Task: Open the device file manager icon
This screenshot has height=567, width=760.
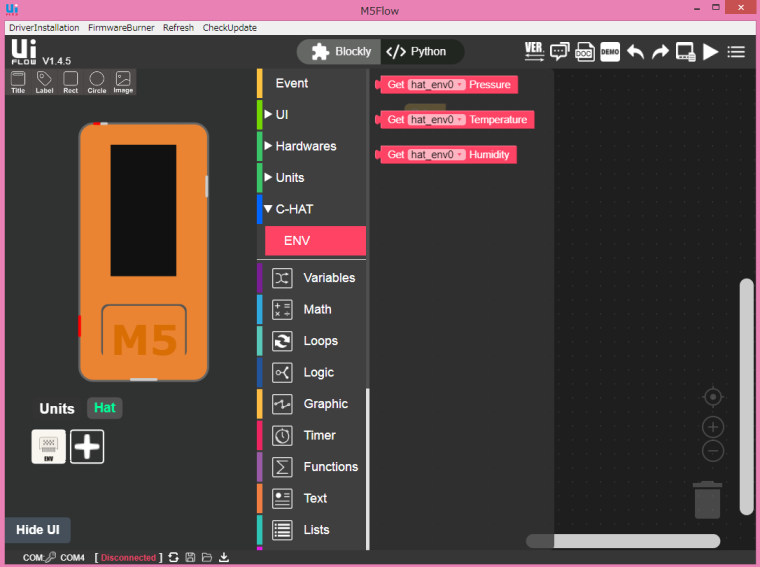Action: [x=685, y=52]
